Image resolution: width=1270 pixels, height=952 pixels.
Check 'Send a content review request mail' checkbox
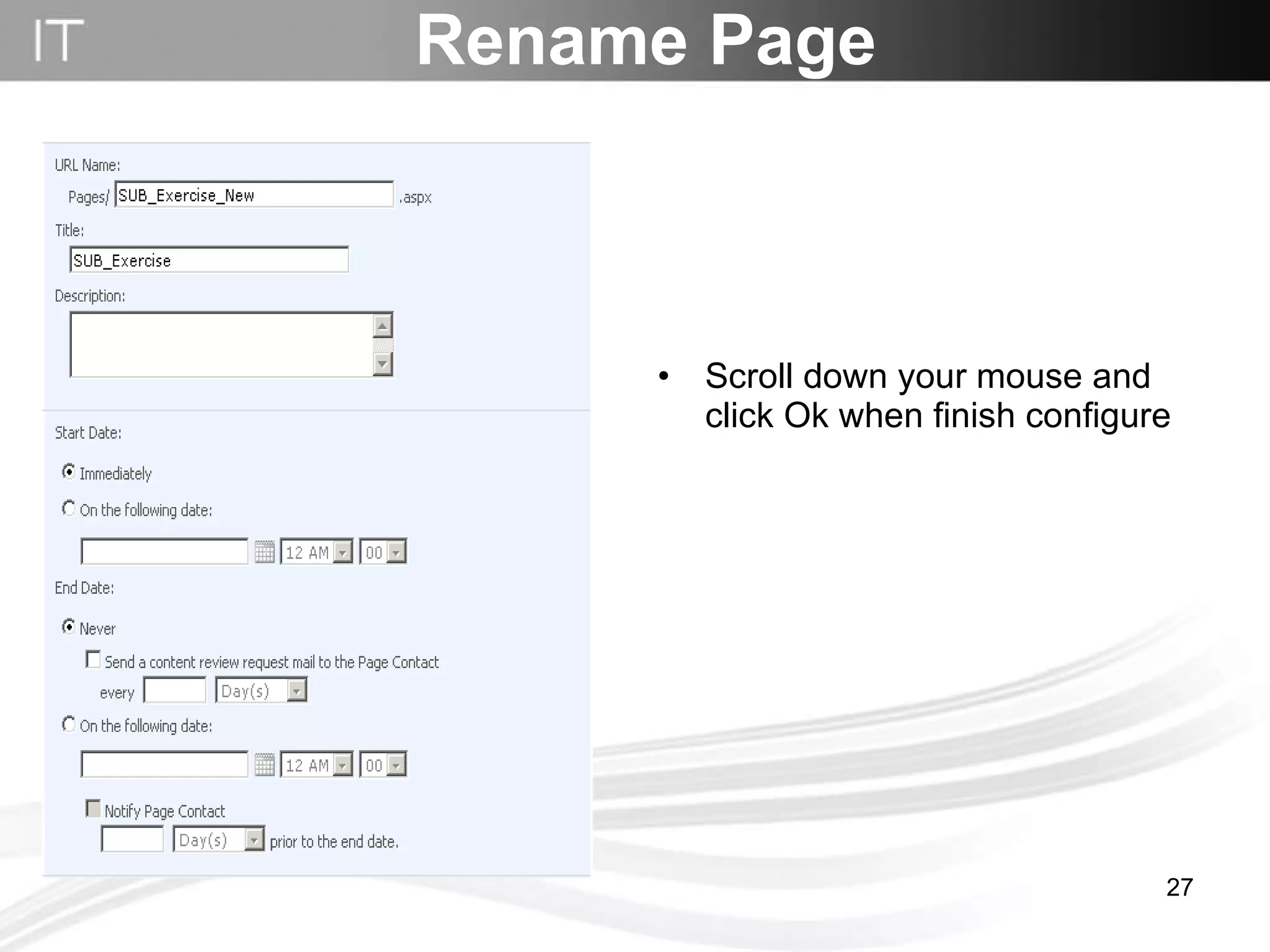[93, 659]
